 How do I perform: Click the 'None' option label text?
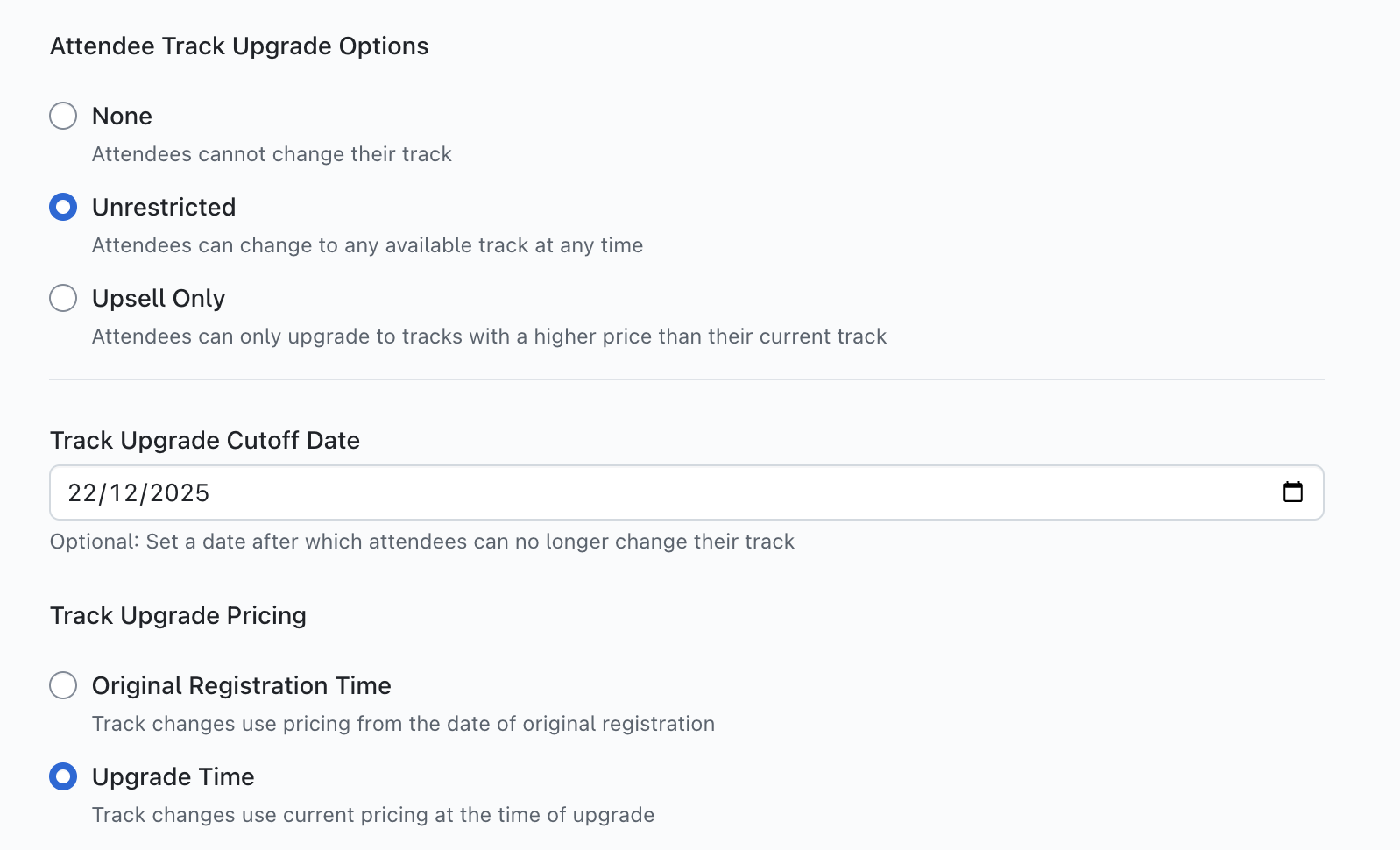[x=122, y=116]
